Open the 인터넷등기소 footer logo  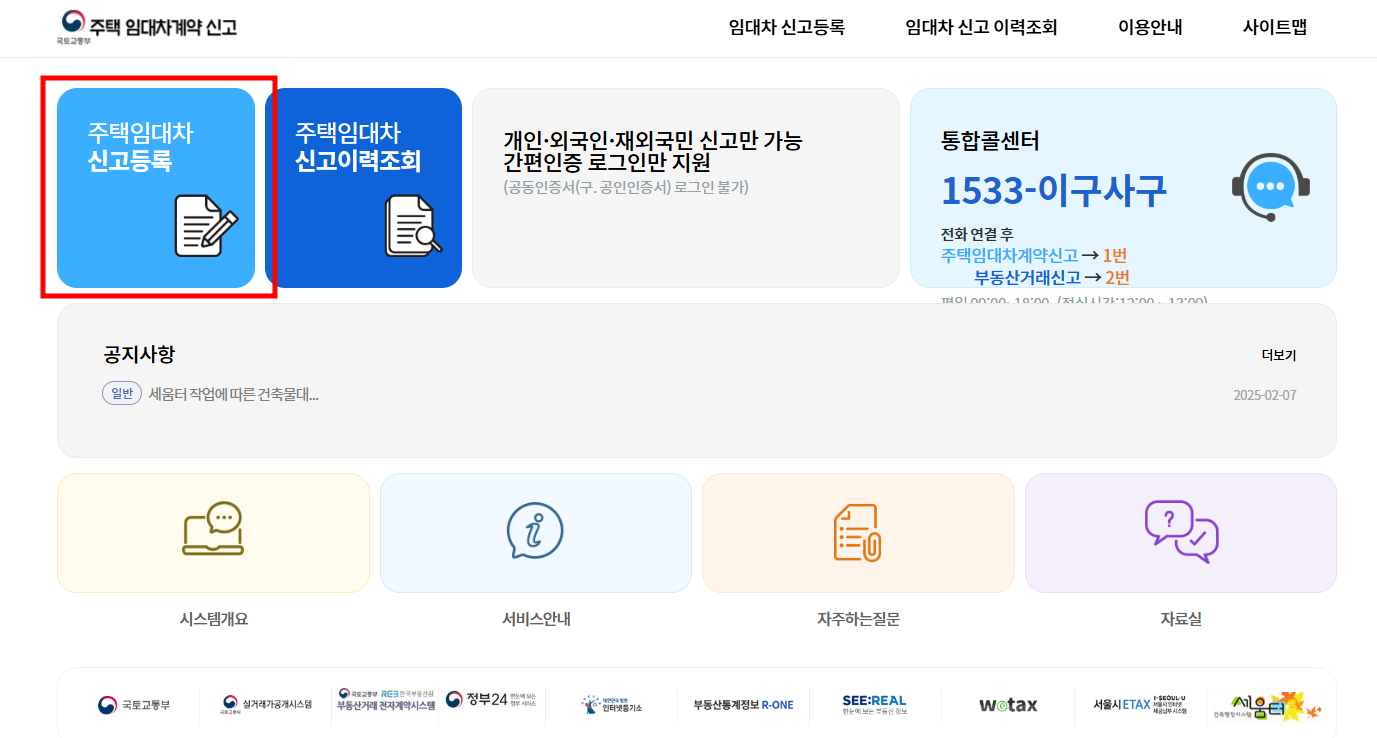pos(612,705)
